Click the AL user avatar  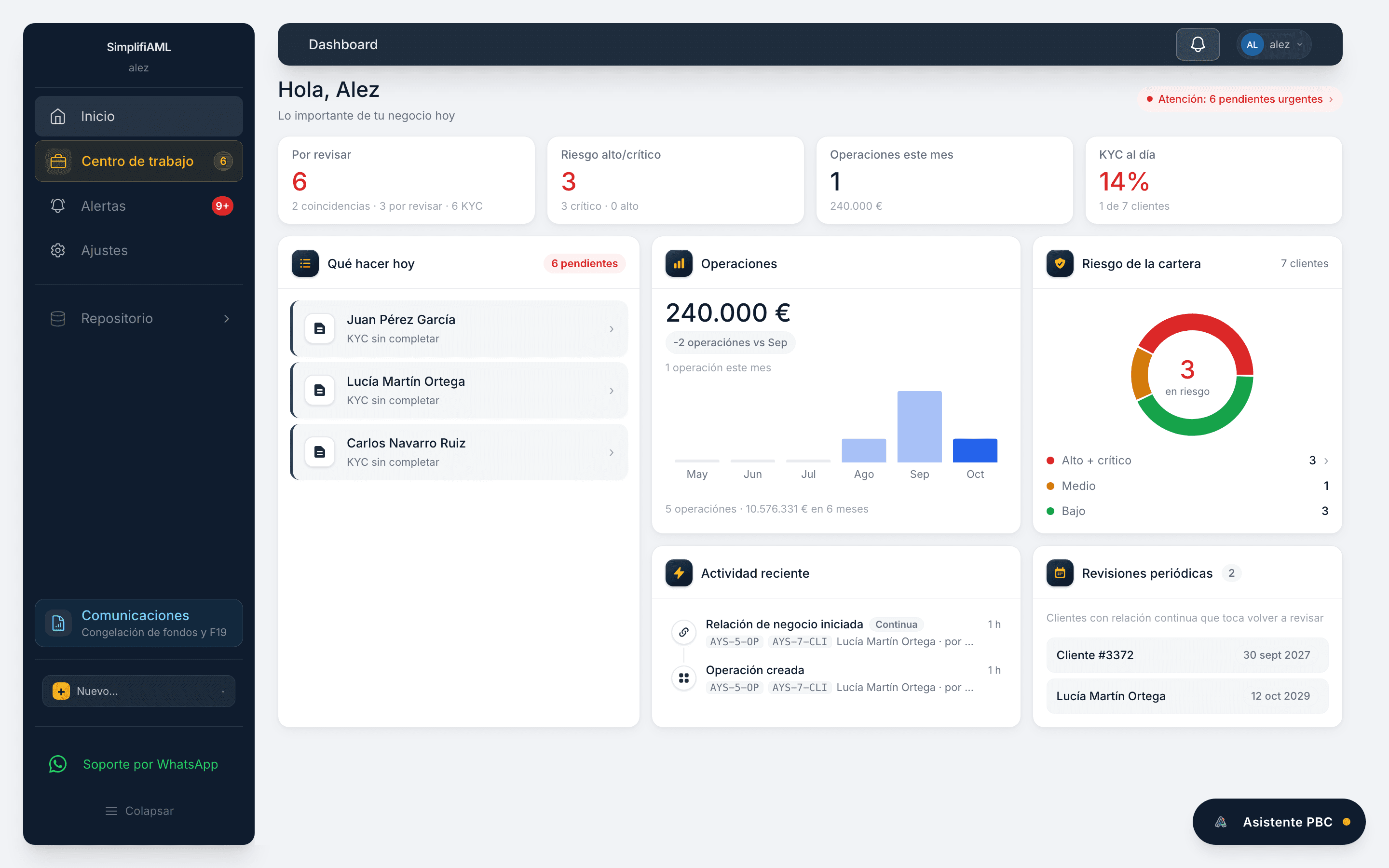pyautogui.click(x=1252, y=44)
